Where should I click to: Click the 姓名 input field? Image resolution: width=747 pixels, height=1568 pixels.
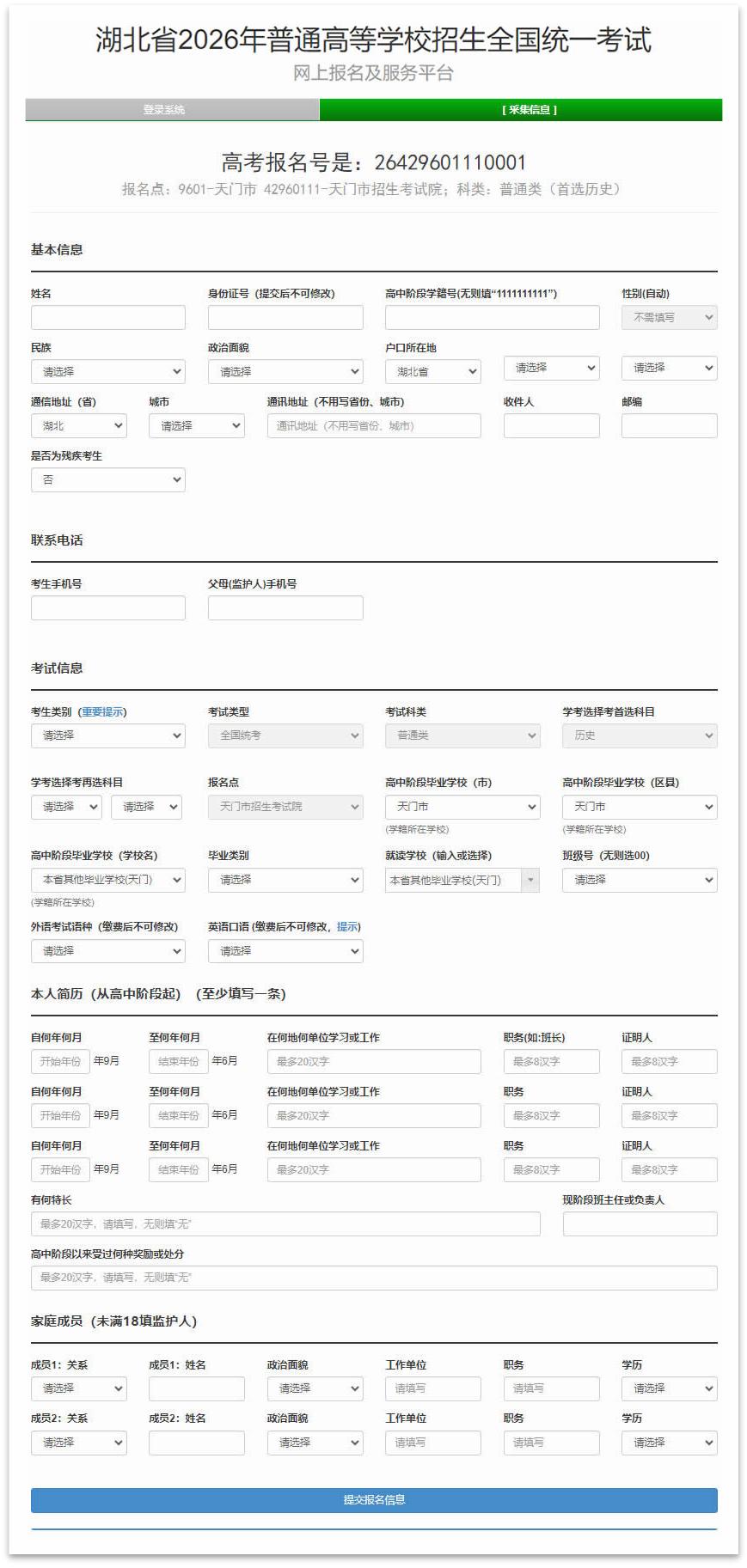[107, 317]
